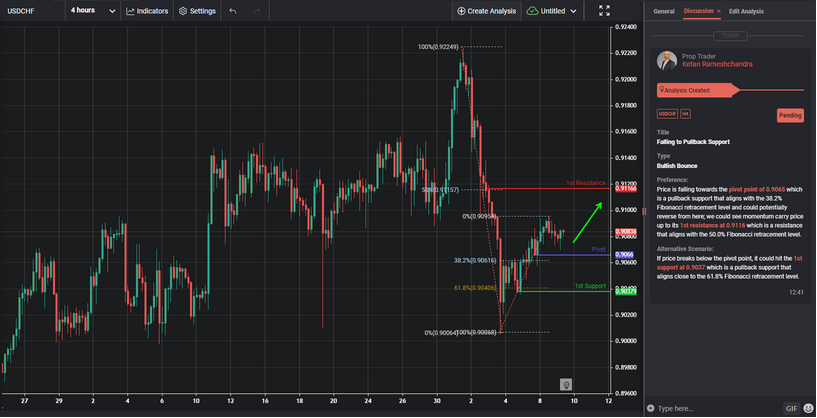Click the lightbulb idea icon on chart
817x418 pixels.
pos(566,384)
